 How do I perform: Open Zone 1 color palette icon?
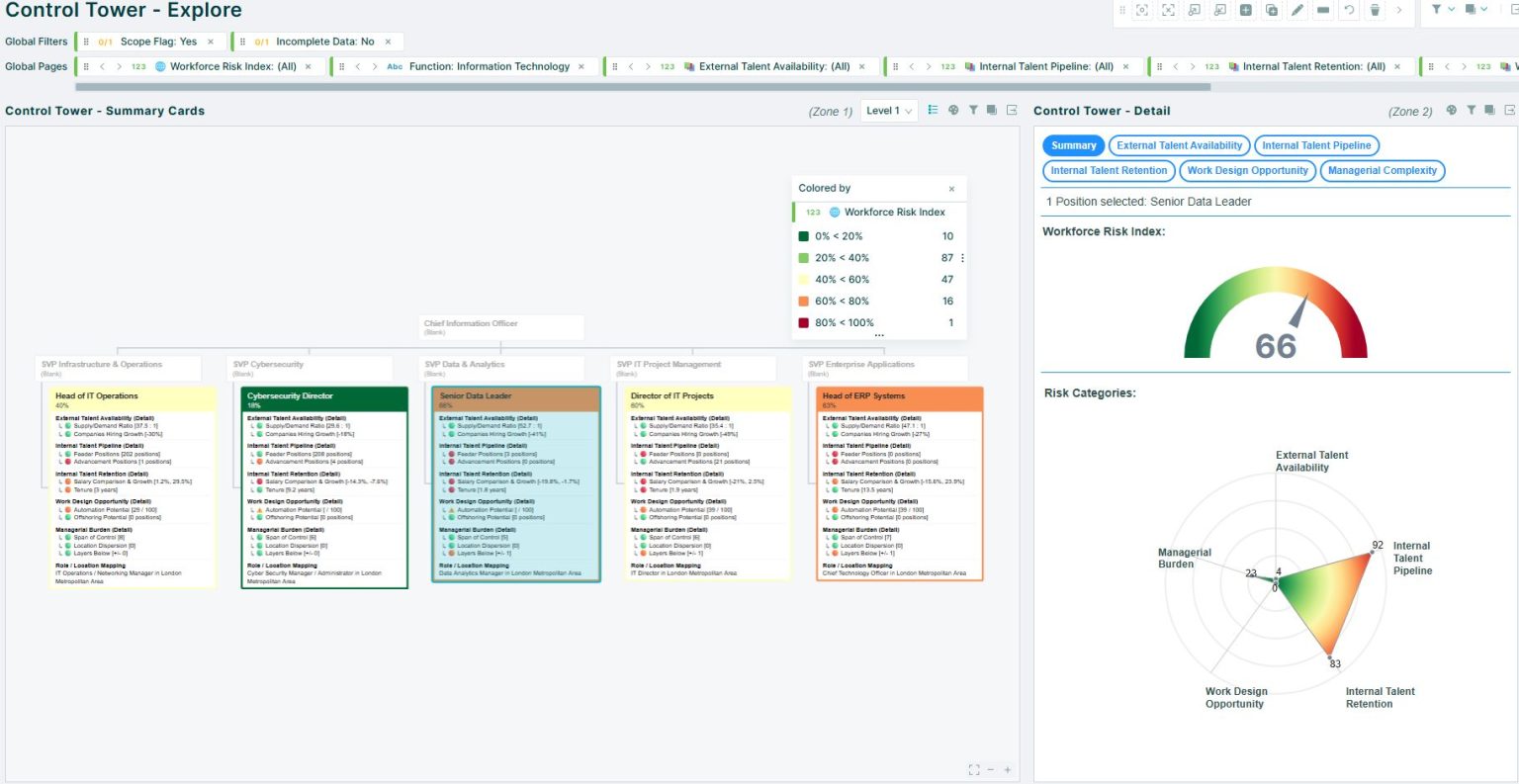click(953, 111)
